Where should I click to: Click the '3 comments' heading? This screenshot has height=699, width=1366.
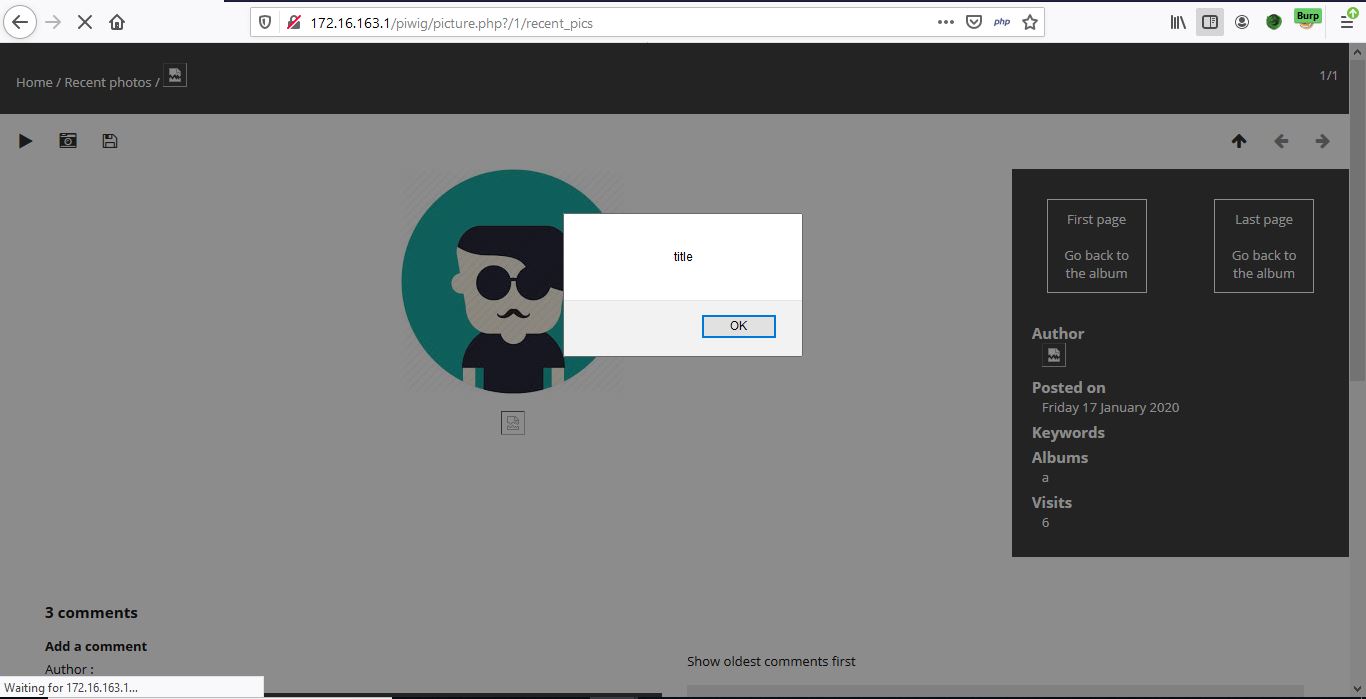pyautogui.click(x=91, y=613)
